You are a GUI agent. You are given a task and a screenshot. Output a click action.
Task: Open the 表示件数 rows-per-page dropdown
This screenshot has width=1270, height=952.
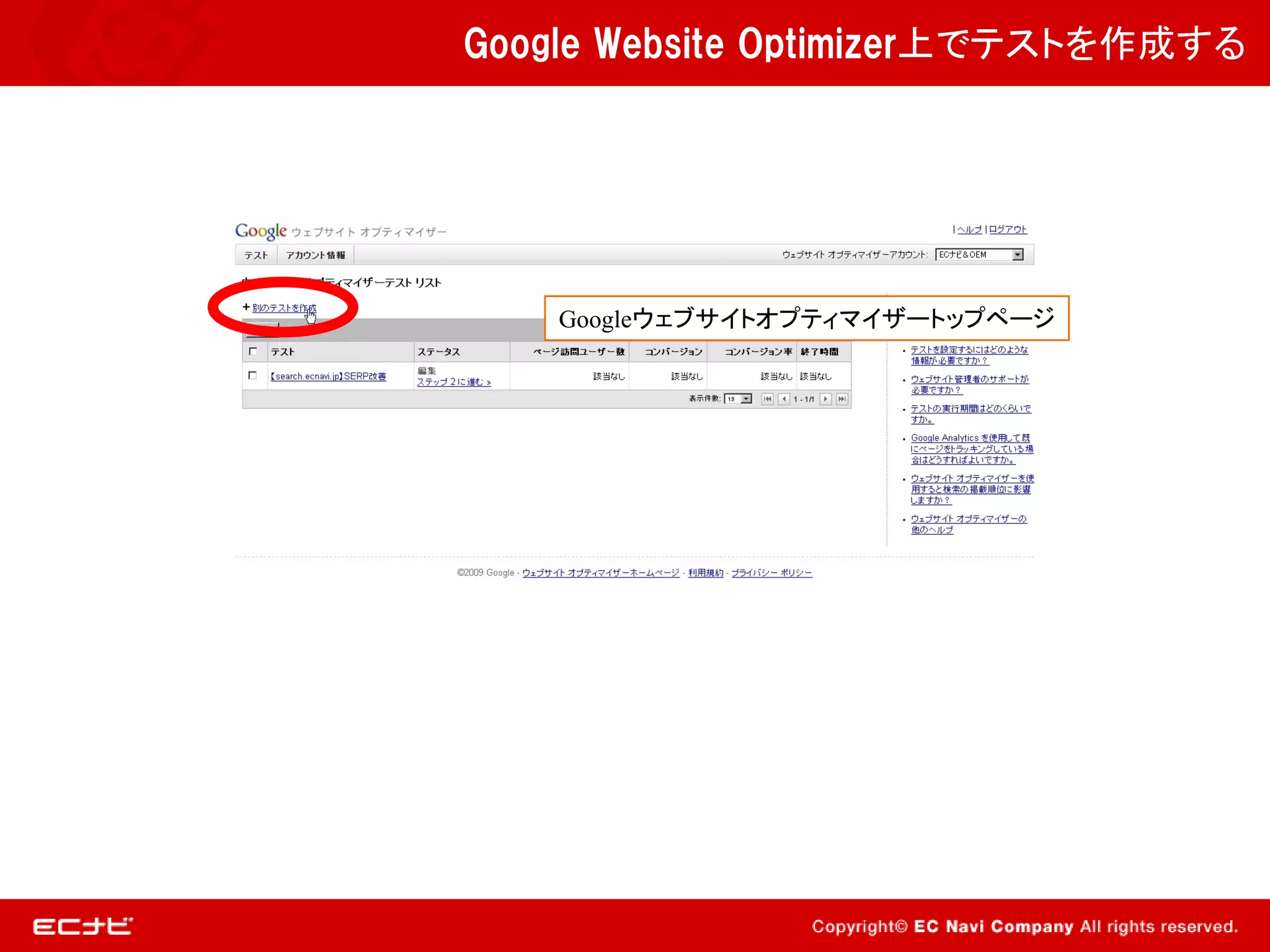pyautogui.click(x=746, y=399)
